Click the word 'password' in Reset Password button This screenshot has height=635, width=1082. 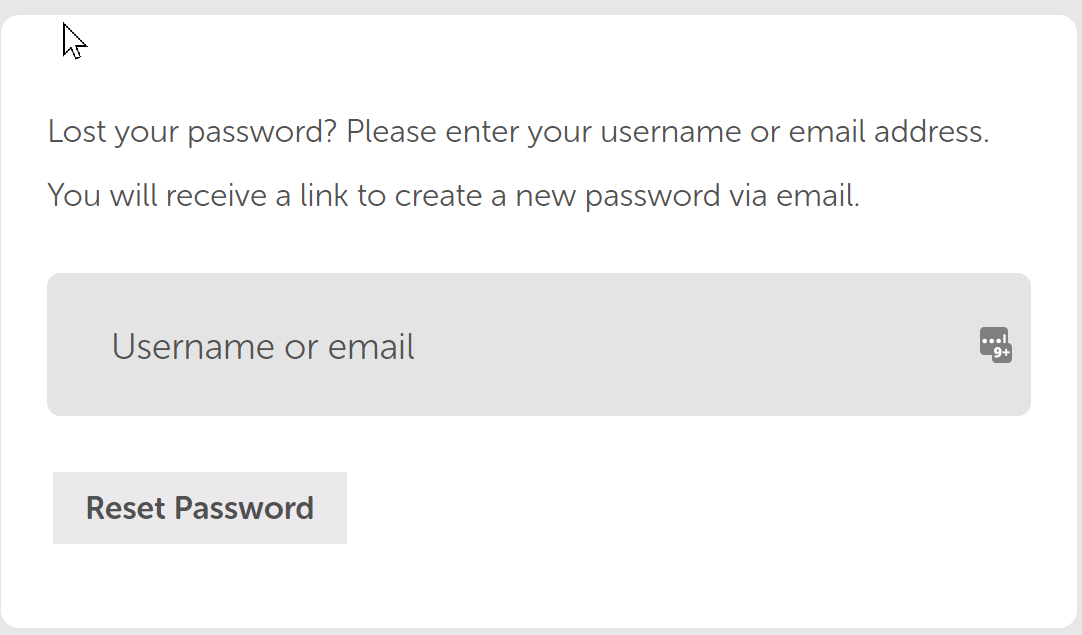pos(244,508)
